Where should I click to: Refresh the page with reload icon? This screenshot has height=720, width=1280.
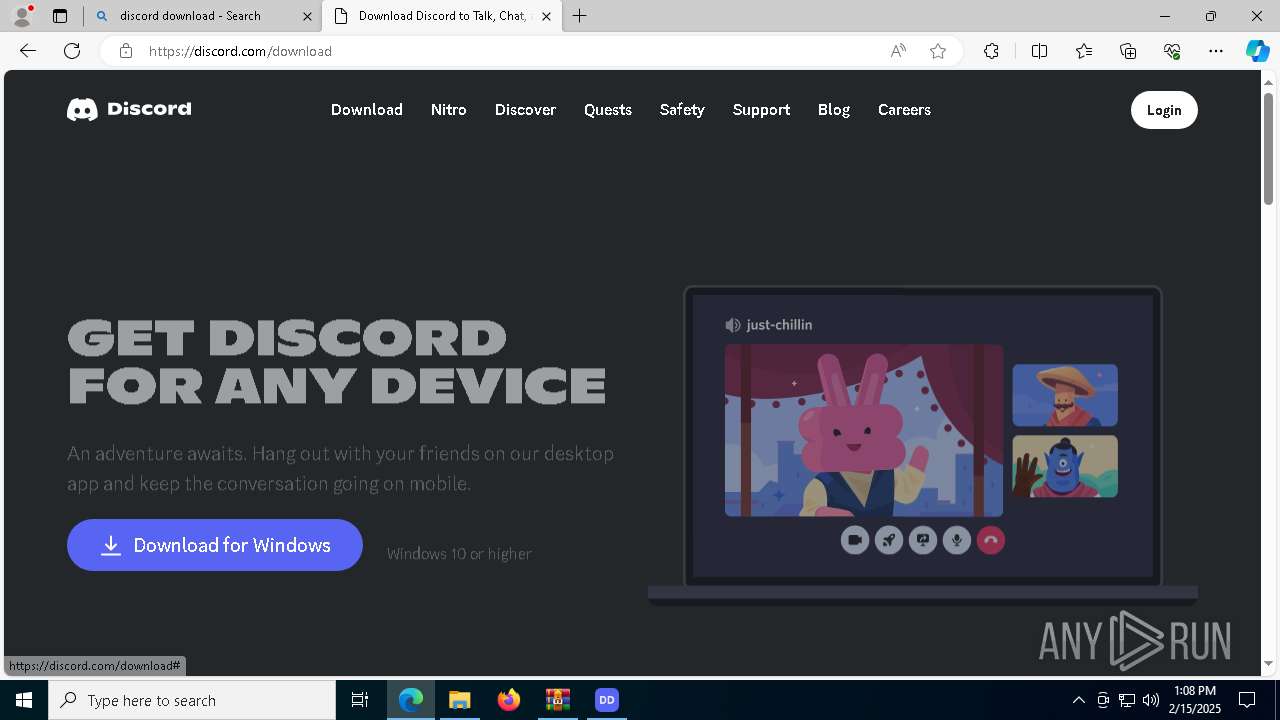tap(72, 51)
